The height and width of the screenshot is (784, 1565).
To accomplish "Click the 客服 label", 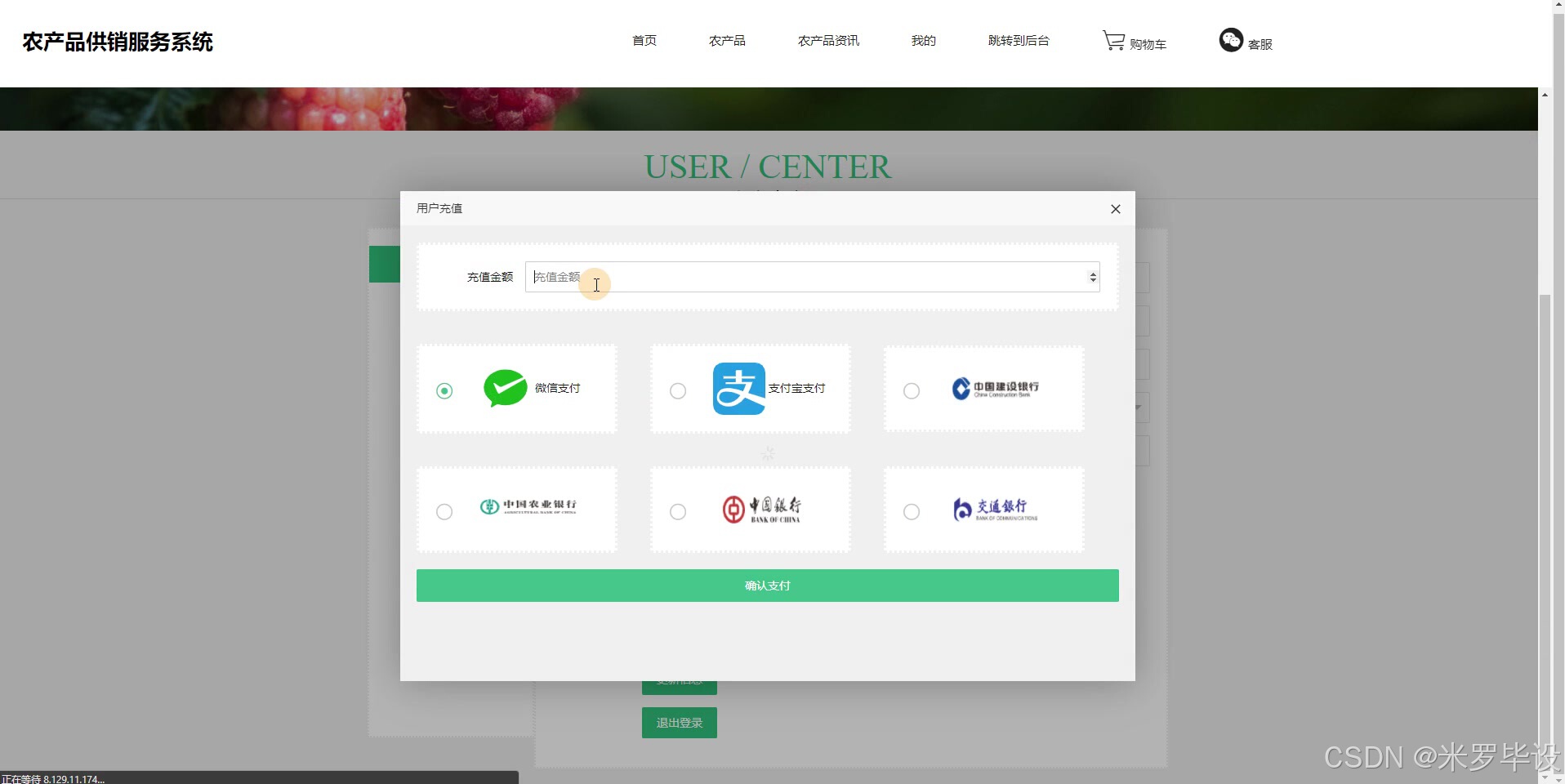I will click(x=1260, y=44).
